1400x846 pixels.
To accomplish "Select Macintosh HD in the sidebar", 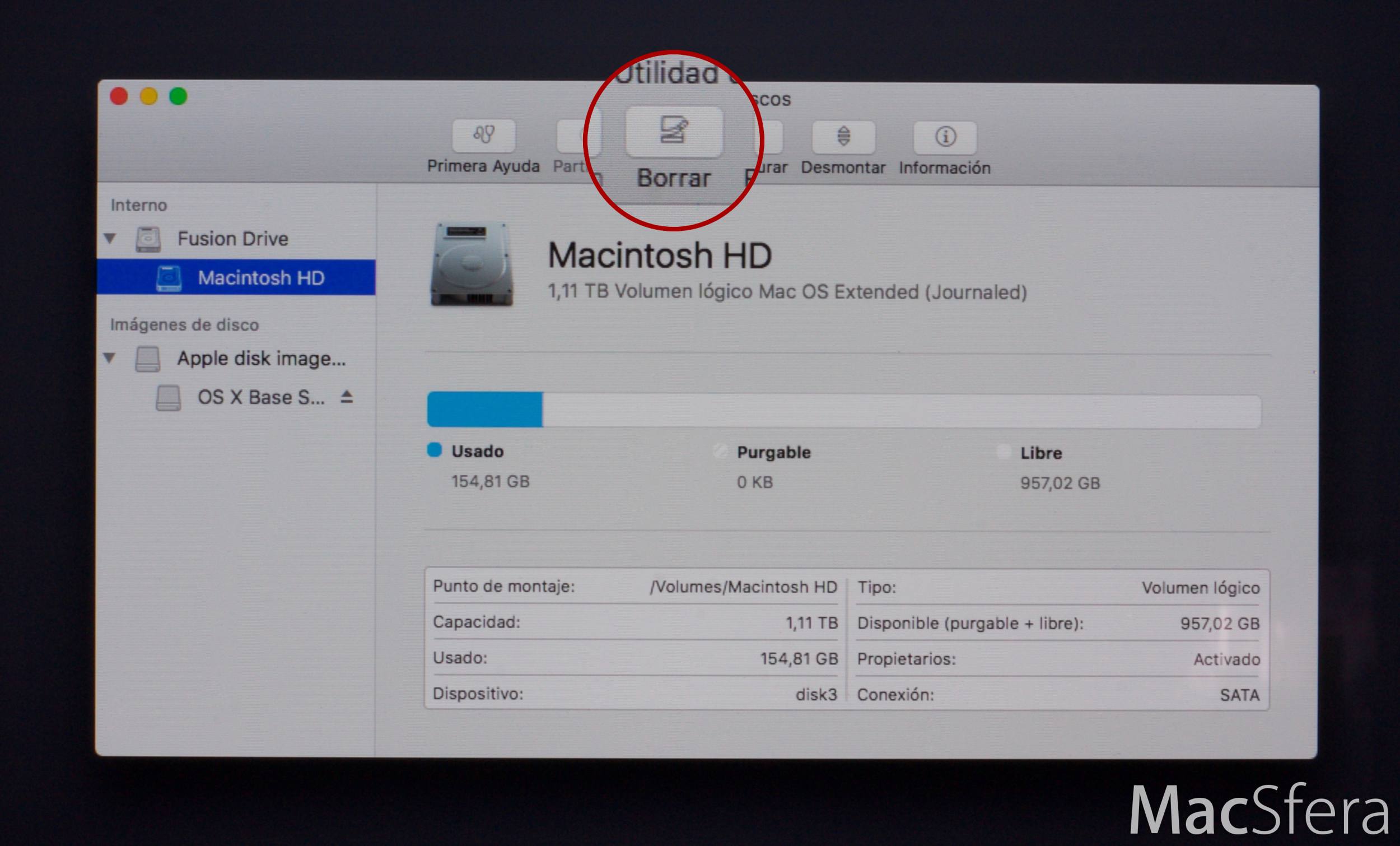I will coord(236,277).
